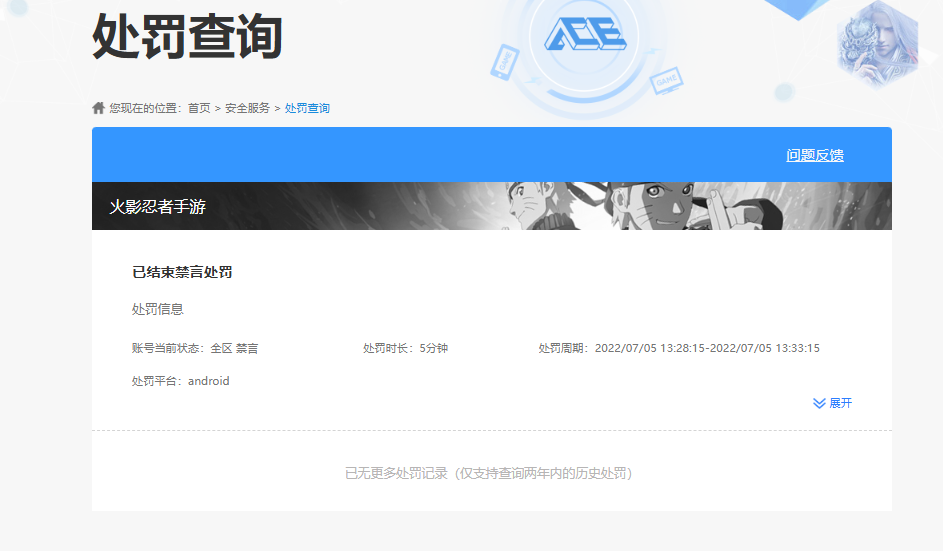Image resolution: width=943 pixels, height=553 pixels.
Task: Go to 首页 in the breadcrumb
Action: click(x=199, y=108)
